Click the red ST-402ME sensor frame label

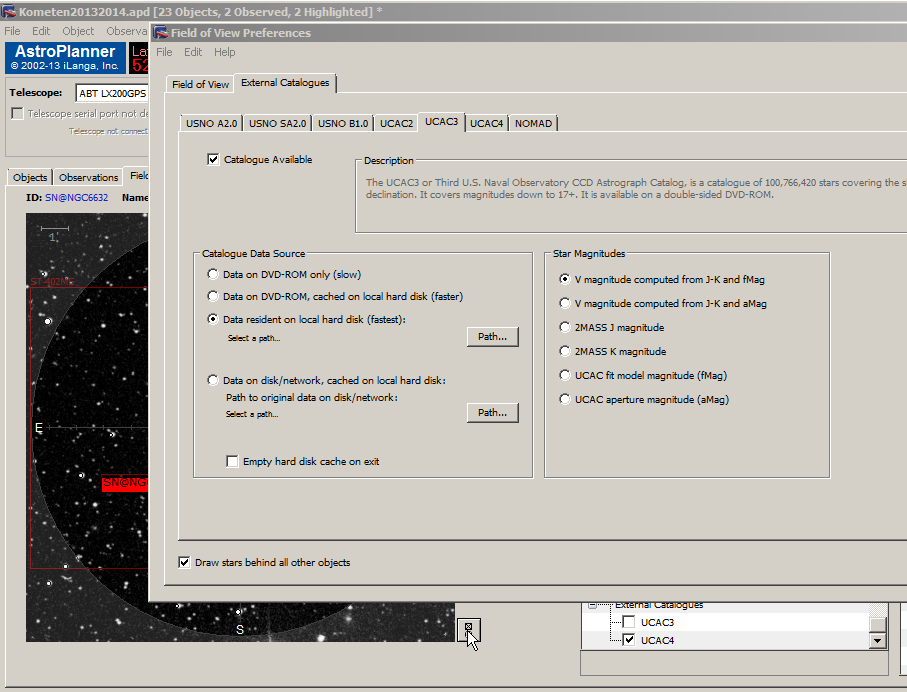tap(52, 282)
